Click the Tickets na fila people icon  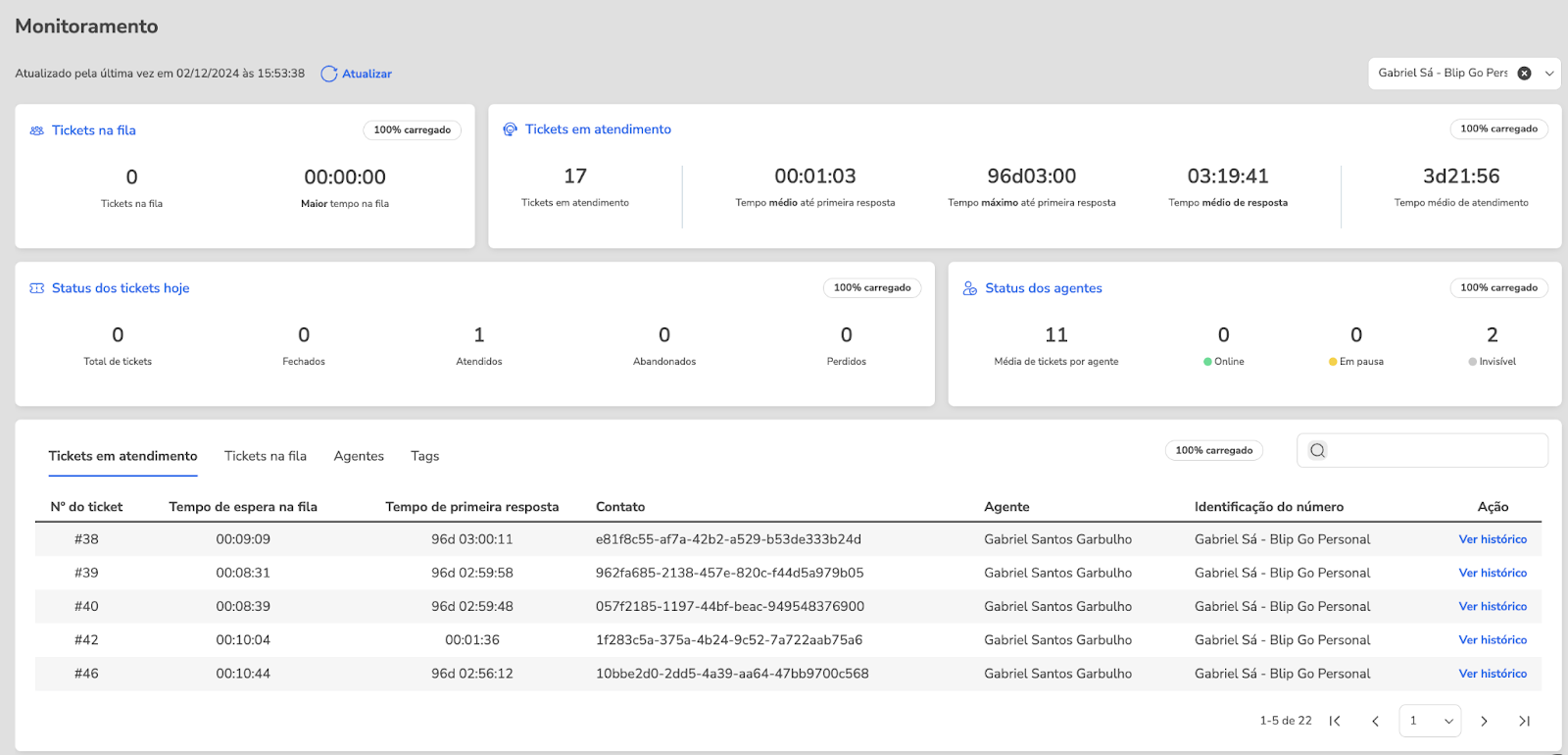[x=37, y=130]
